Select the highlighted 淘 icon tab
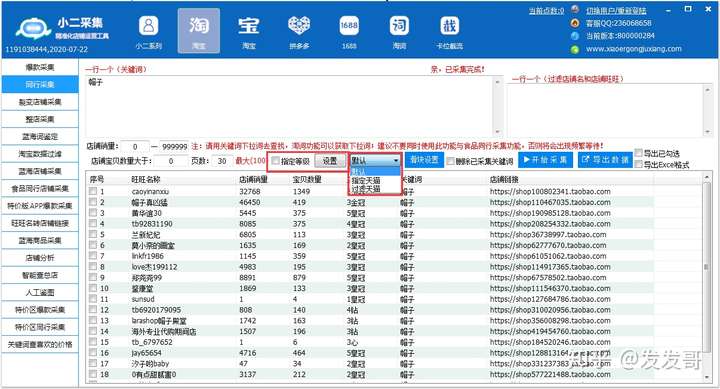 (198, 30)
